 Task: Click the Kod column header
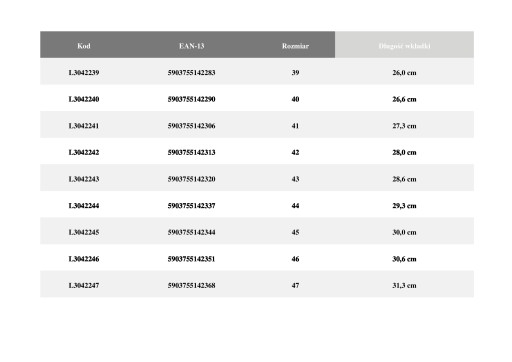click(84, 46)
